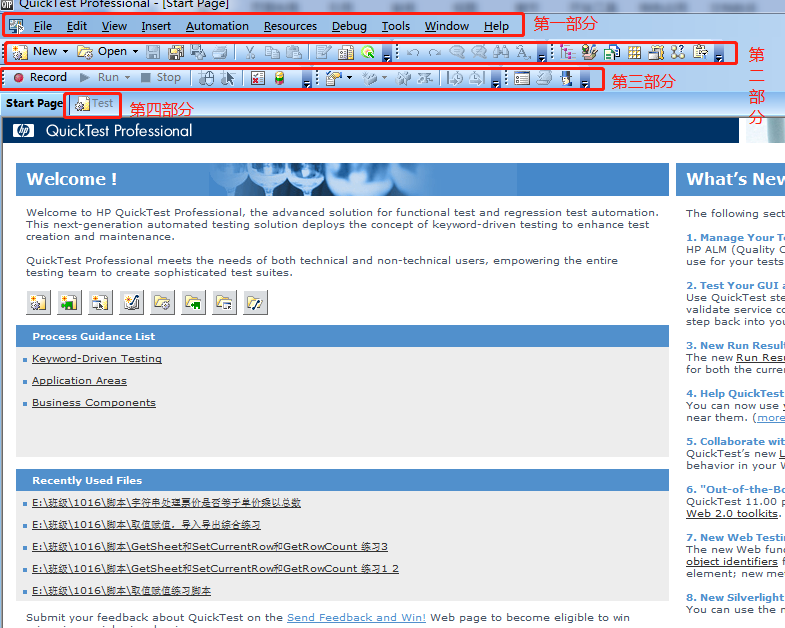The height and width of the screenshot is (628, 785).
Task: Expand the Run button dropdown arrow
Action: pyautogui.click(x=127, y=78)
